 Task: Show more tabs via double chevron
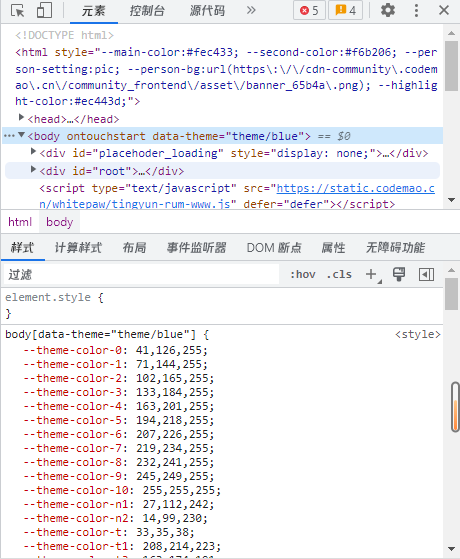[251, 10]
